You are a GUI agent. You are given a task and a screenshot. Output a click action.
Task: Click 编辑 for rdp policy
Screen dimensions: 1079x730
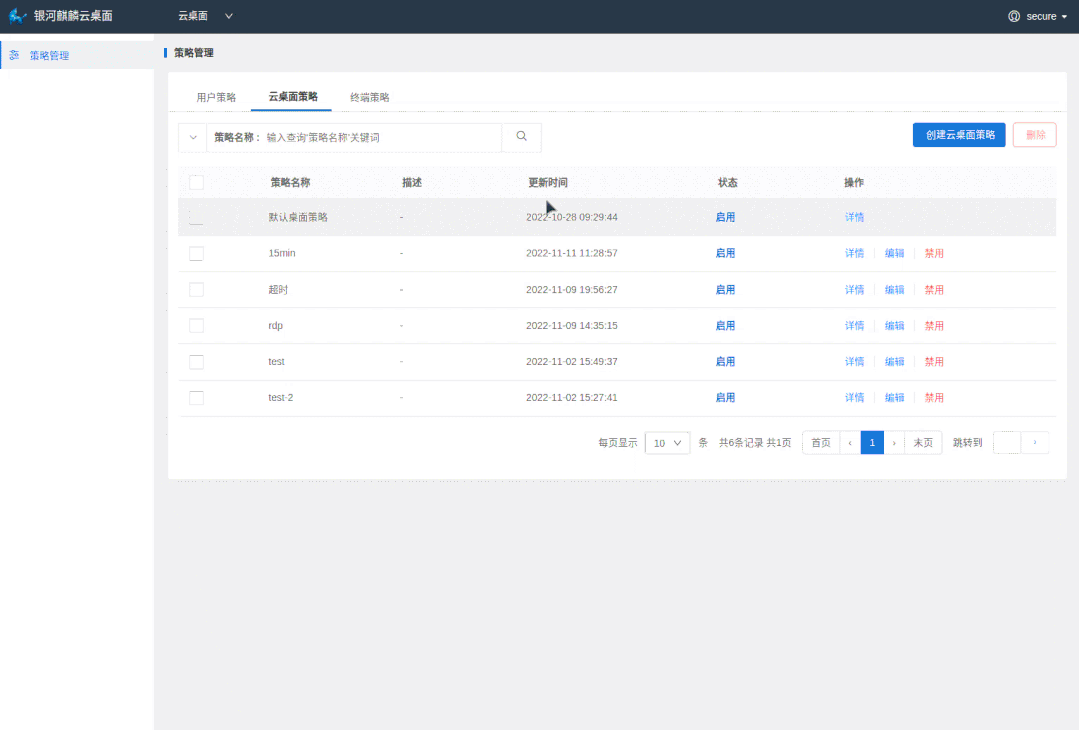click(x=894, y=325)
